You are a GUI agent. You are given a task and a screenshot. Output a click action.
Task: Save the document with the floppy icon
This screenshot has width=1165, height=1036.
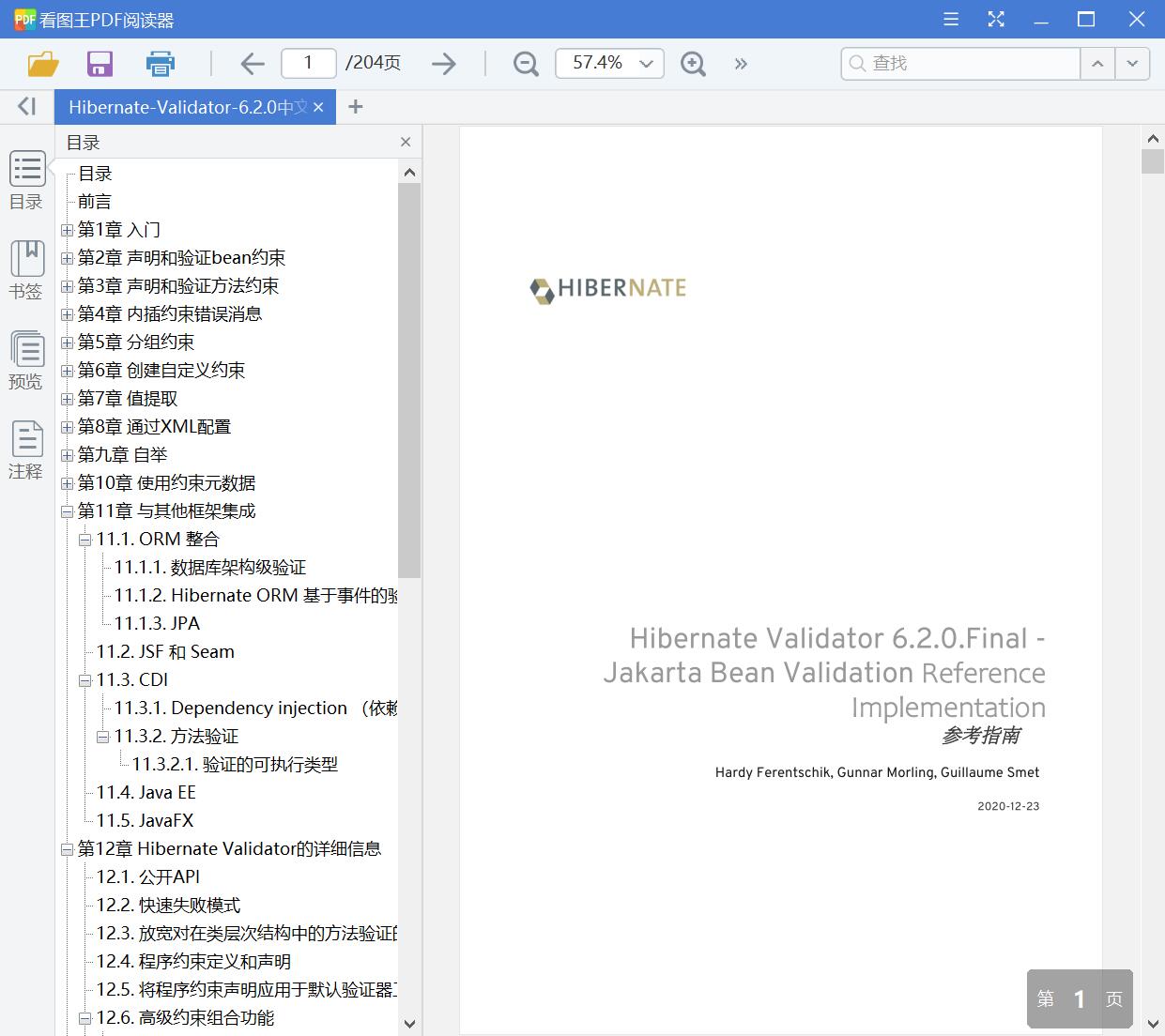100,64
